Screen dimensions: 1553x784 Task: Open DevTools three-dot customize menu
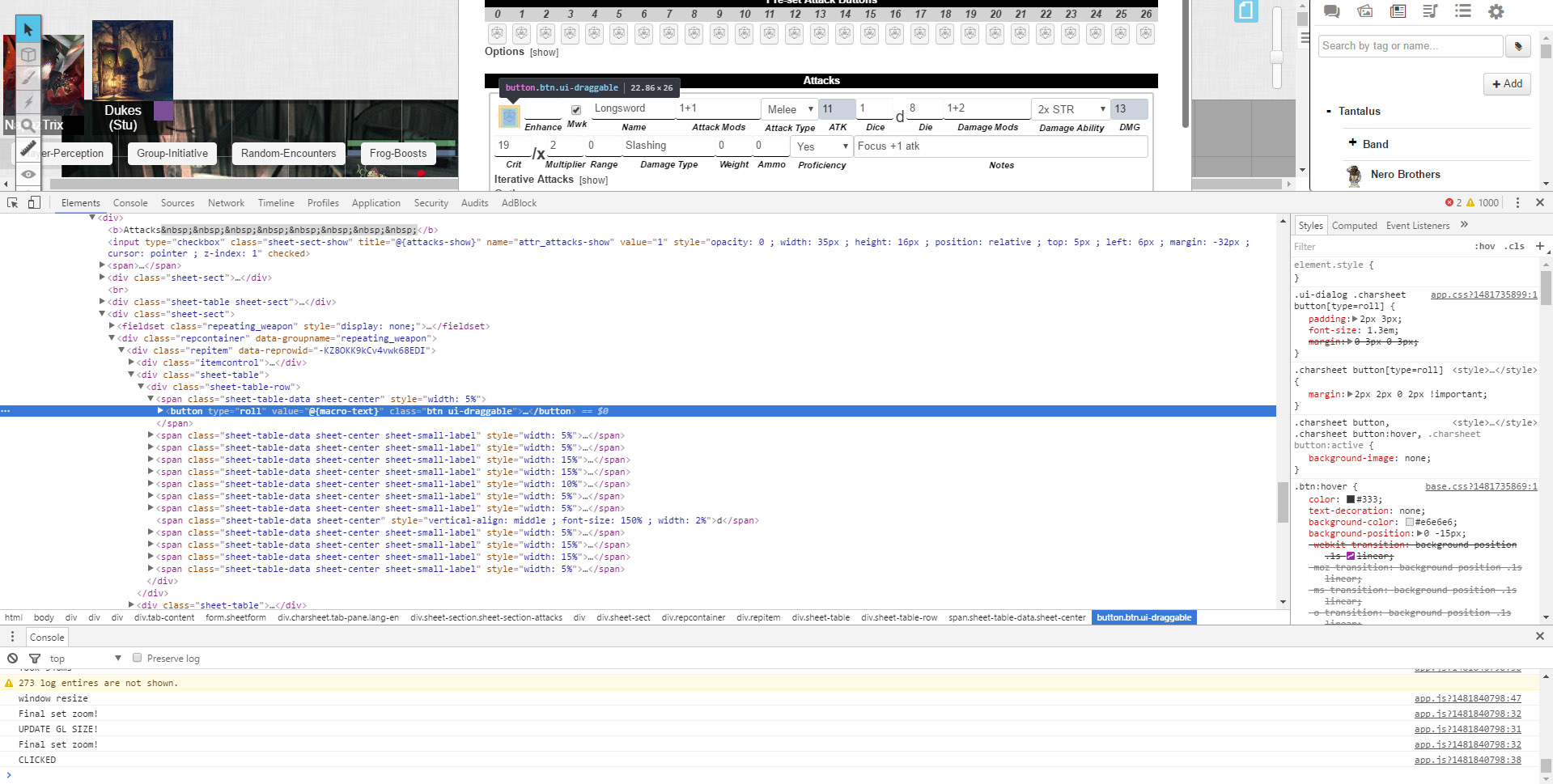[x=1517, y=203]
